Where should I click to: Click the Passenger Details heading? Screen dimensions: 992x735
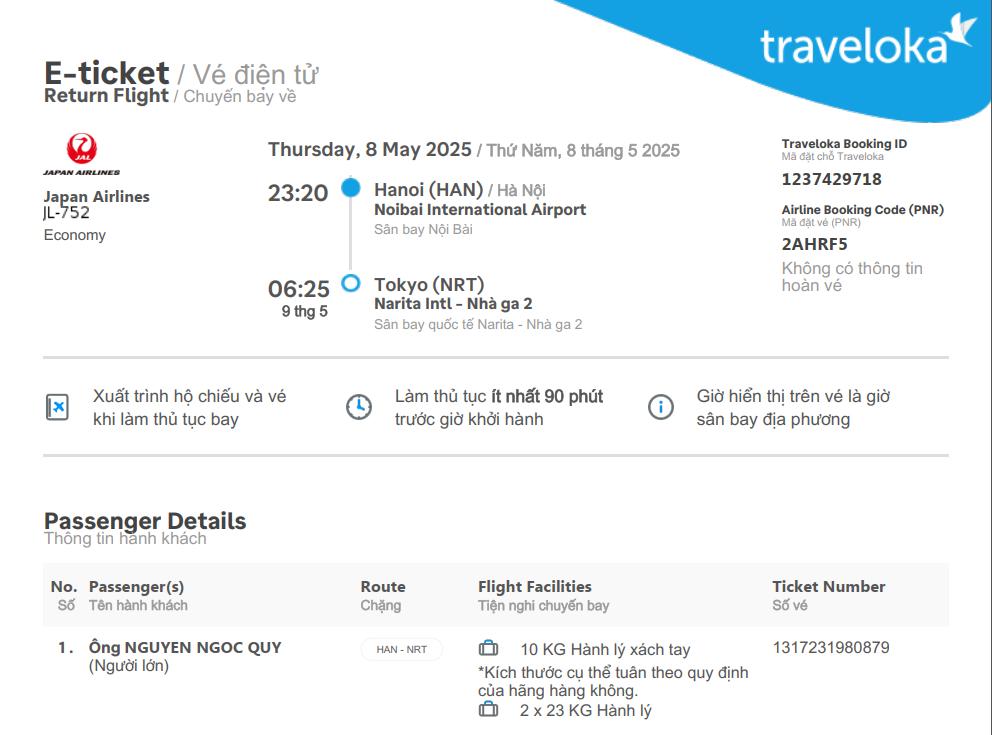coord(145,521)
